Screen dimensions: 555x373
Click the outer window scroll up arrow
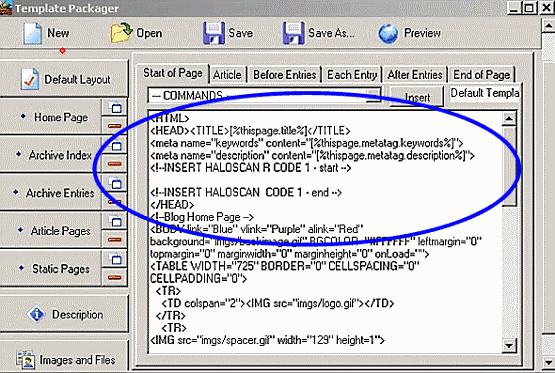click(548, 25)
